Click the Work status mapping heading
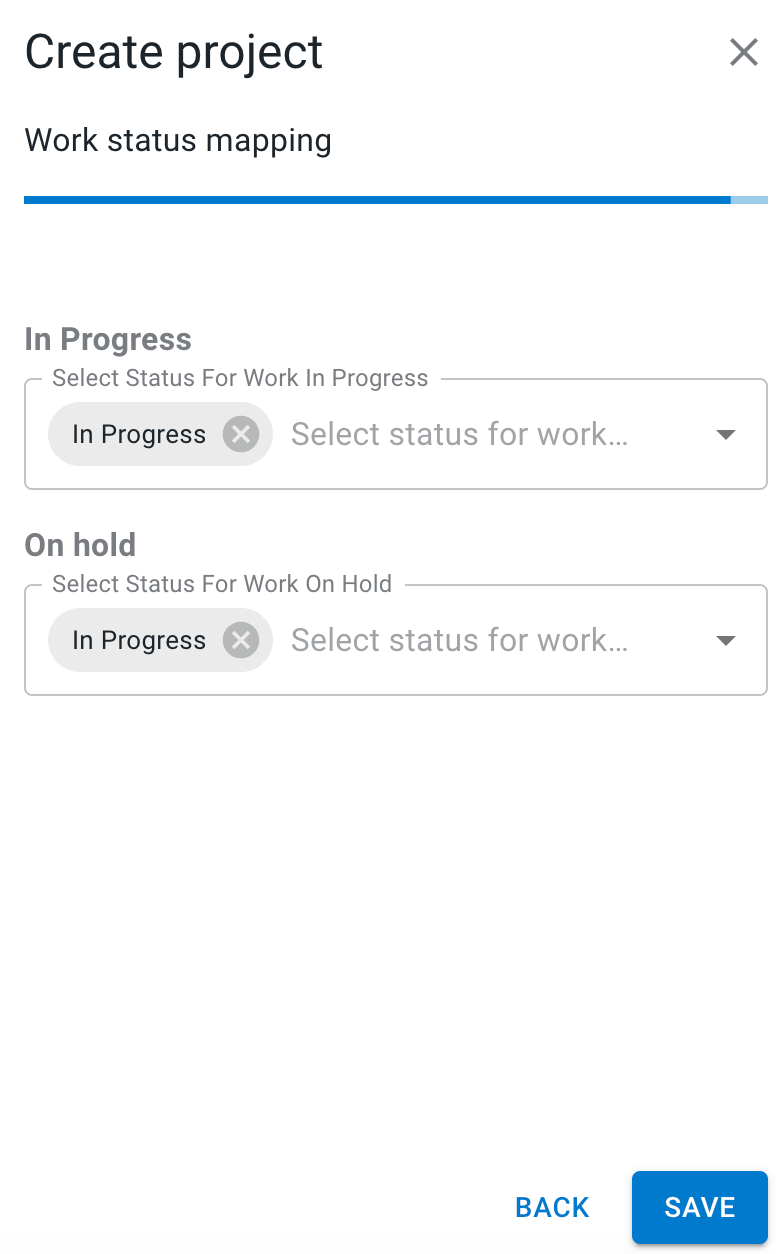776x1254 pixels. (177, 140)
